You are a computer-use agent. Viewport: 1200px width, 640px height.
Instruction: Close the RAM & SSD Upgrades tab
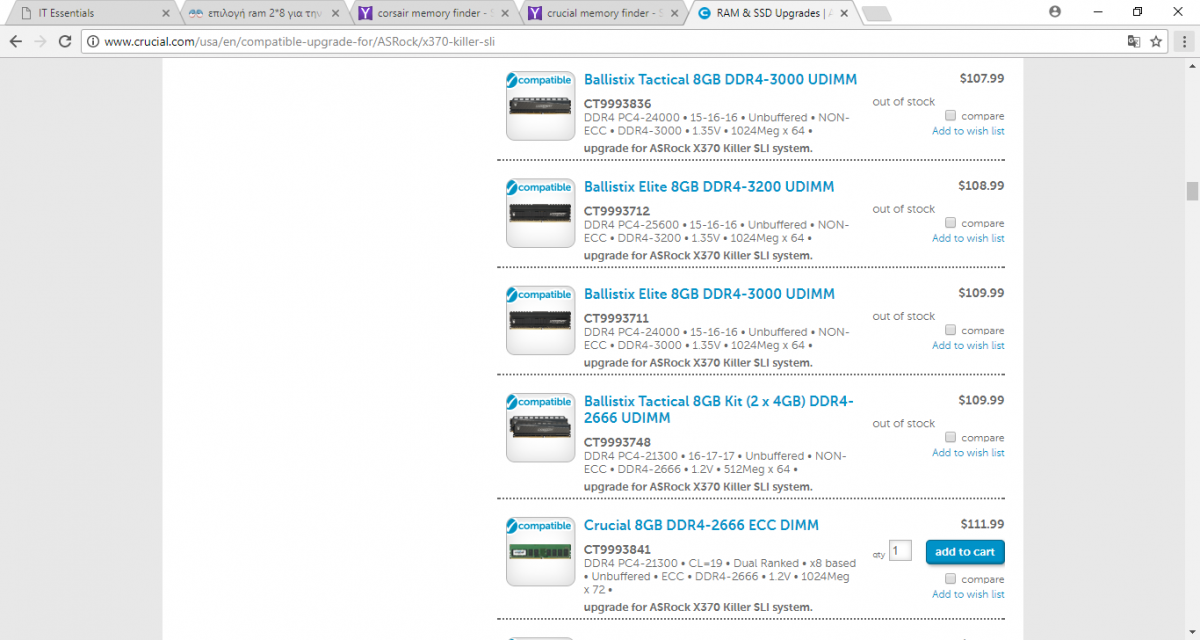844,14
